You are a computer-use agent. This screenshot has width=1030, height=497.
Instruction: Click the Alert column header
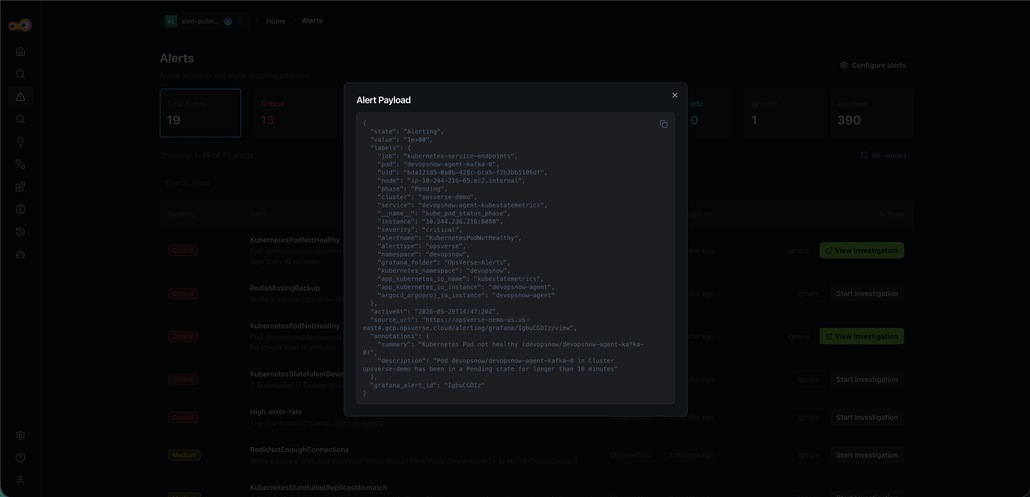(x=258, y=214)
